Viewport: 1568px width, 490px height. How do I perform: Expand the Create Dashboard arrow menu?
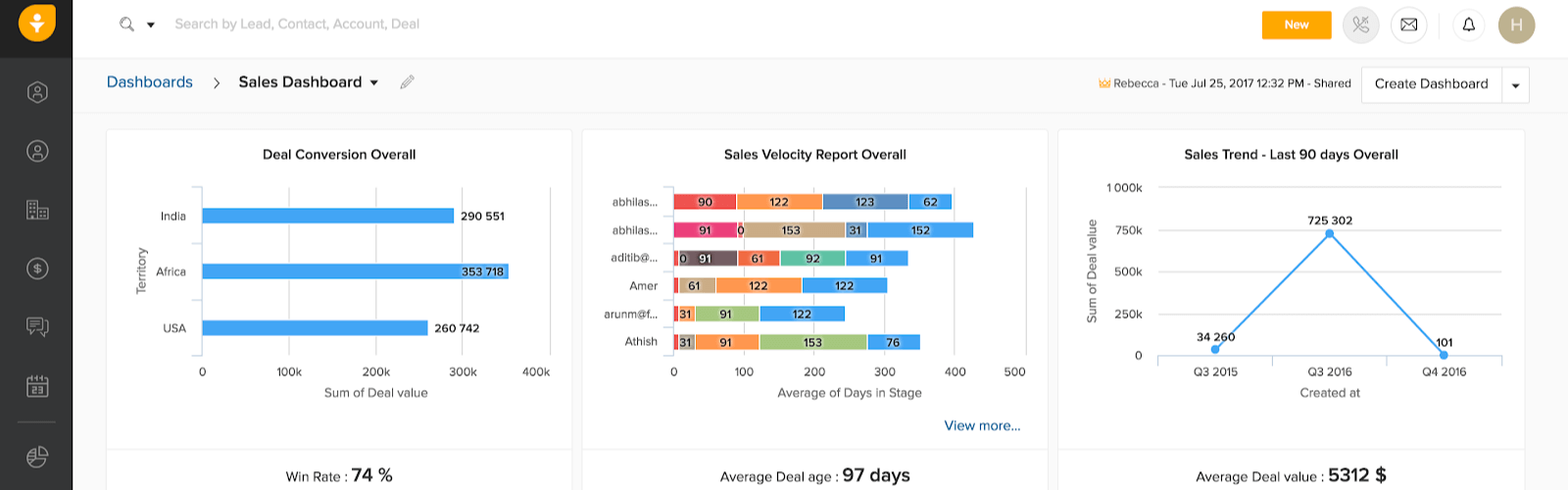click(1515, 85)
